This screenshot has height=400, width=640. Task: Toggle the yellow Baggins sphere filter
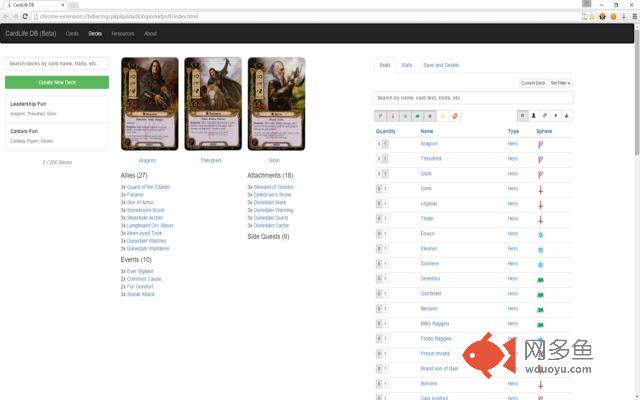point(443,116)
